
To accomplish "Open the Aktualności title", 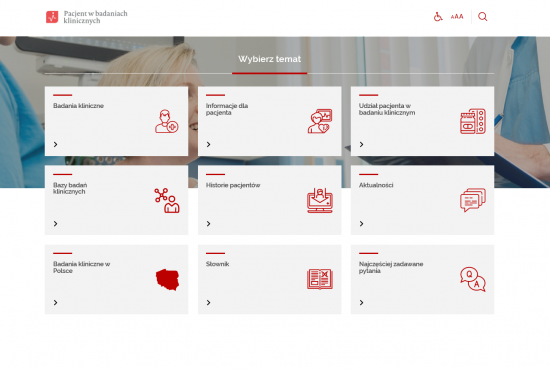I will [x=376, y=185].
